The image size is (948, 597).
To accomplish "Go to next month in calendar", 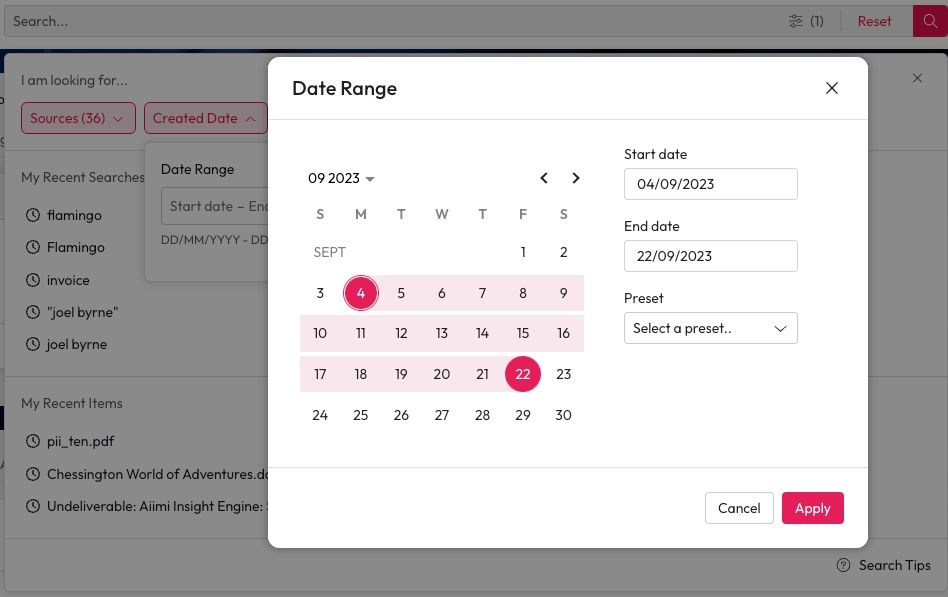I will (x=576, y=178).
